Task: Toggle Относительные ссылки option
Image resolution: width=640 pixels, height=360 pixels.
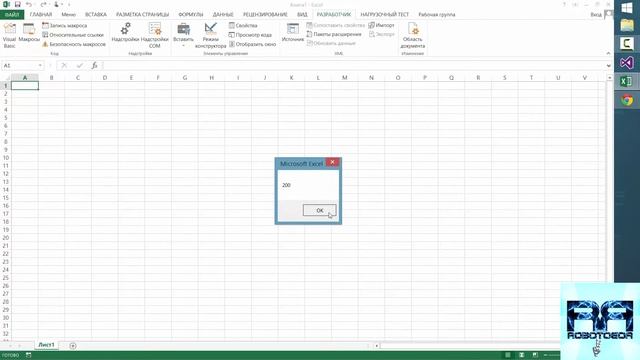Action: [x=73, y=35]
